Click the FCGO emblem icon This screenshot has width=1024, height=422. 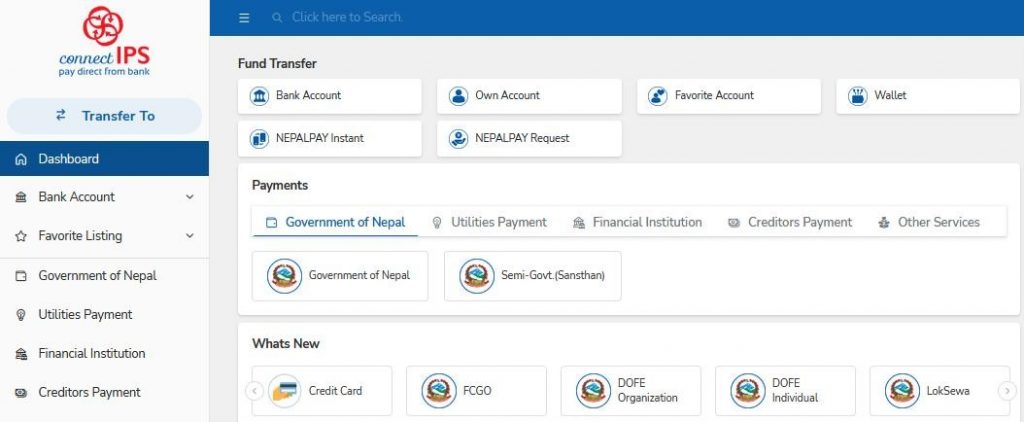439,391
